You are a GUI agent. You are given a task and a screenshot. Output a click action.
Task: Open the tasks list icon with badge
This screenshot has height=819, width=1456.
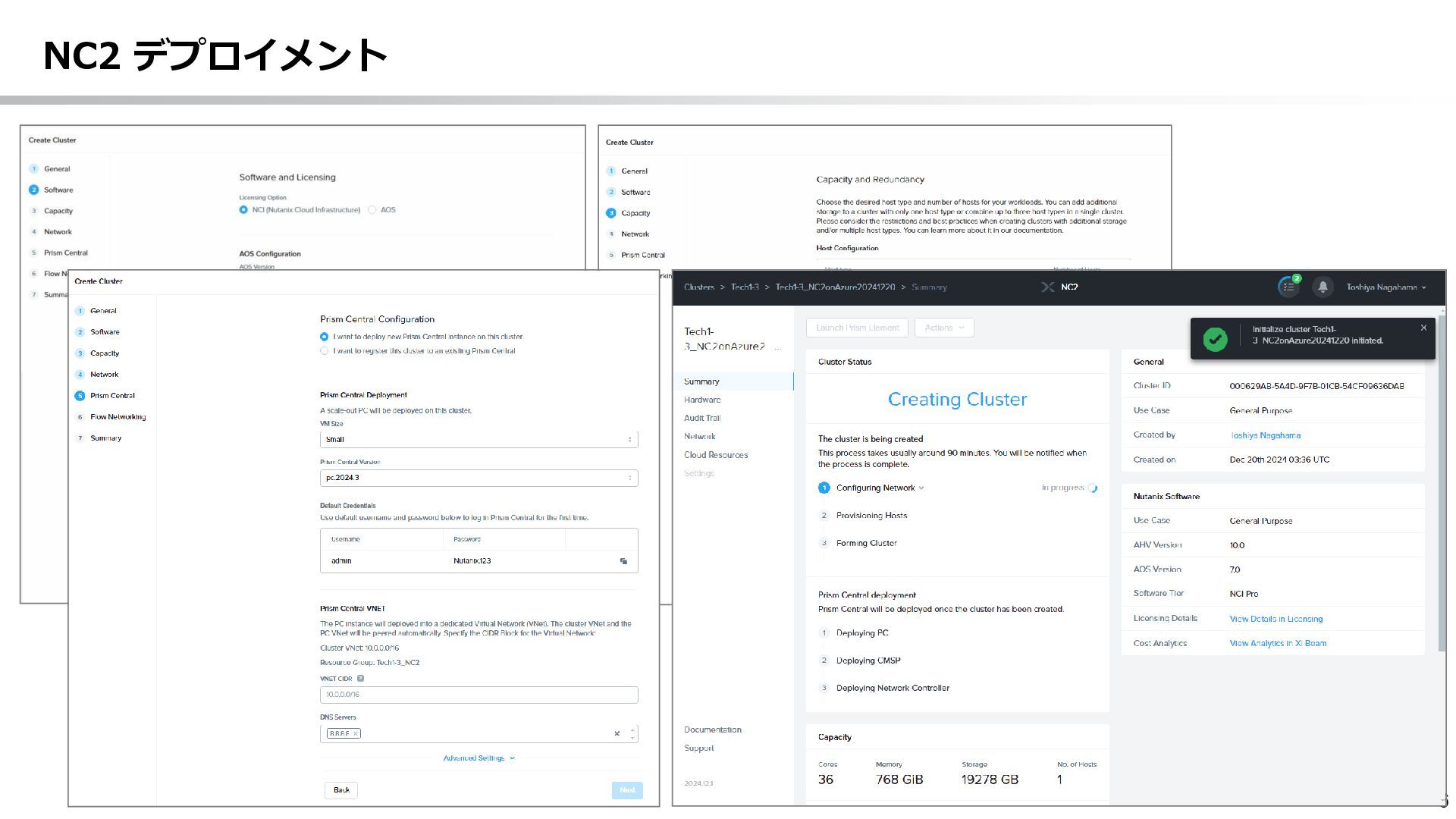(x=1289, y=287)
